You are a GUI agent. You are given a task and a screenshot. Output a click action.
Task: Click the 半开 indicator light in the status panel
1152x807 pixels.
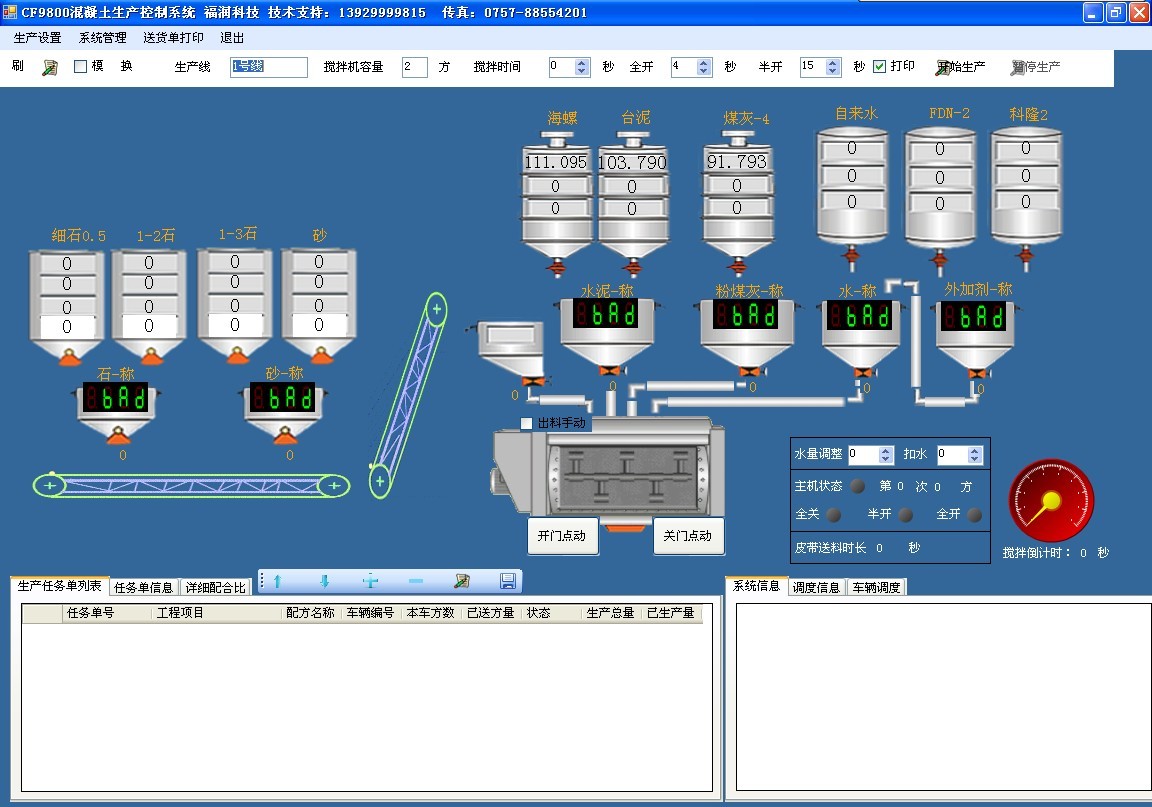[906, 514]
